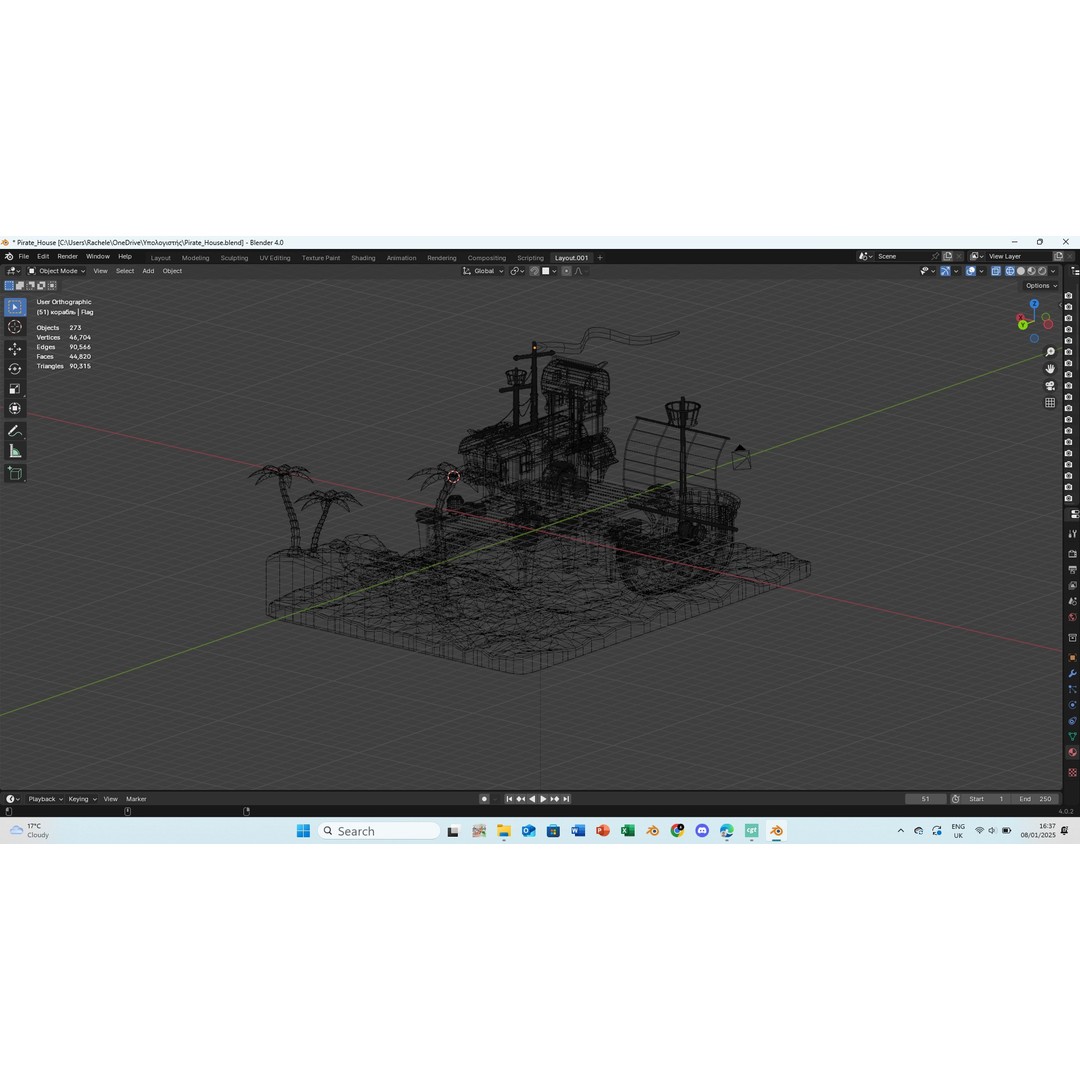
Task: Select the Measure tool
Action: coord(14,451)
